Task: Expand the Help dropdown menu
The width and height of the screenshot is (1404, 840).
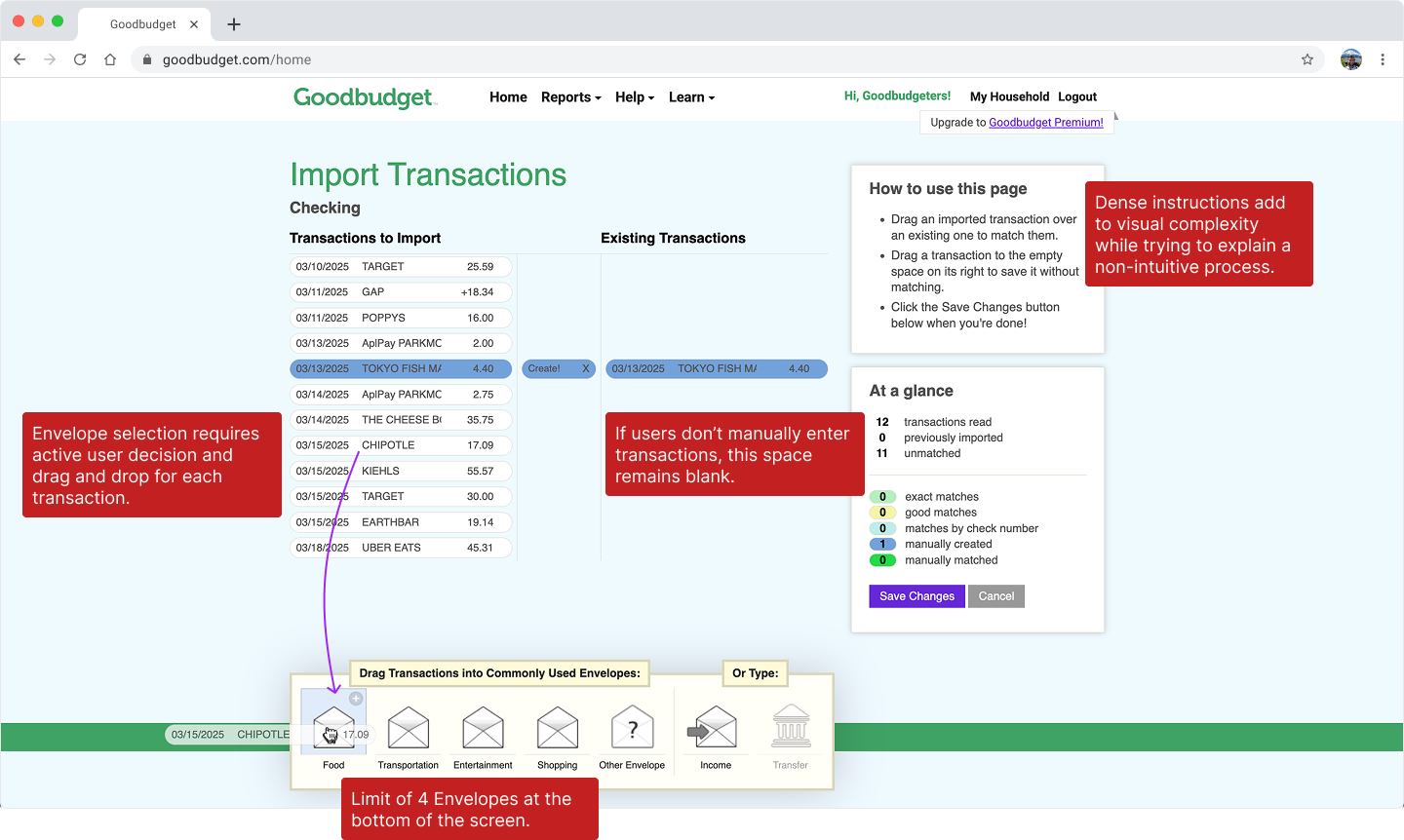Action: pyautogui.click(x=635, y=97)
